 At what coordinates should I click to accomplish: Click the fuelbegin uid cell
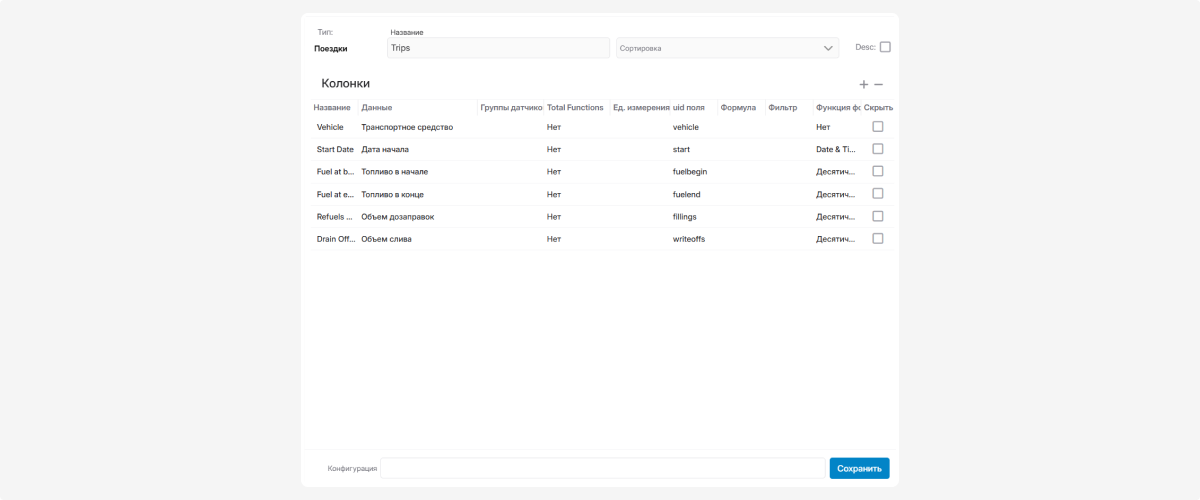click(x=690, y=171)
